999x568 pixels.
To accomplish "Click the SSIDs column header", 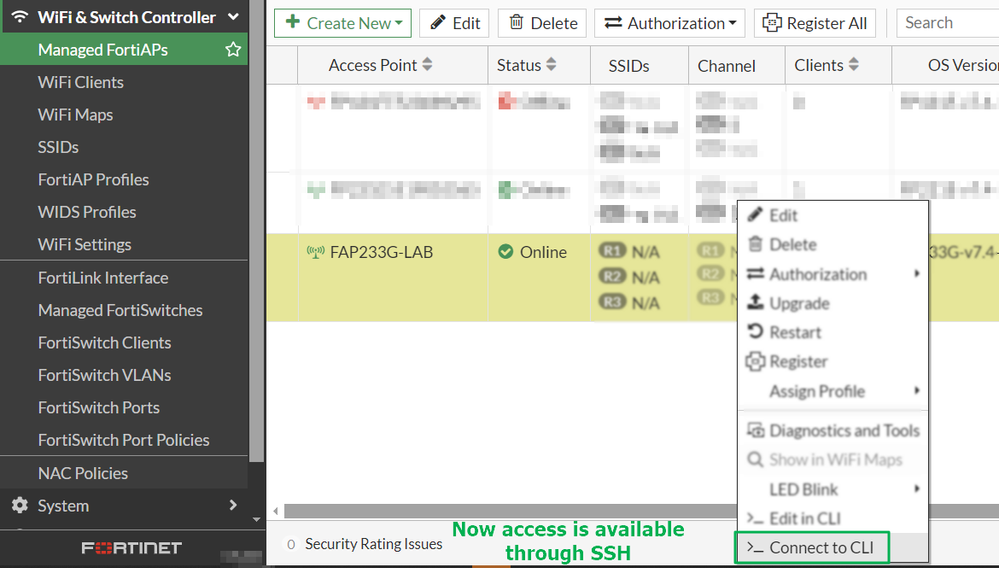I will point(629,66).
